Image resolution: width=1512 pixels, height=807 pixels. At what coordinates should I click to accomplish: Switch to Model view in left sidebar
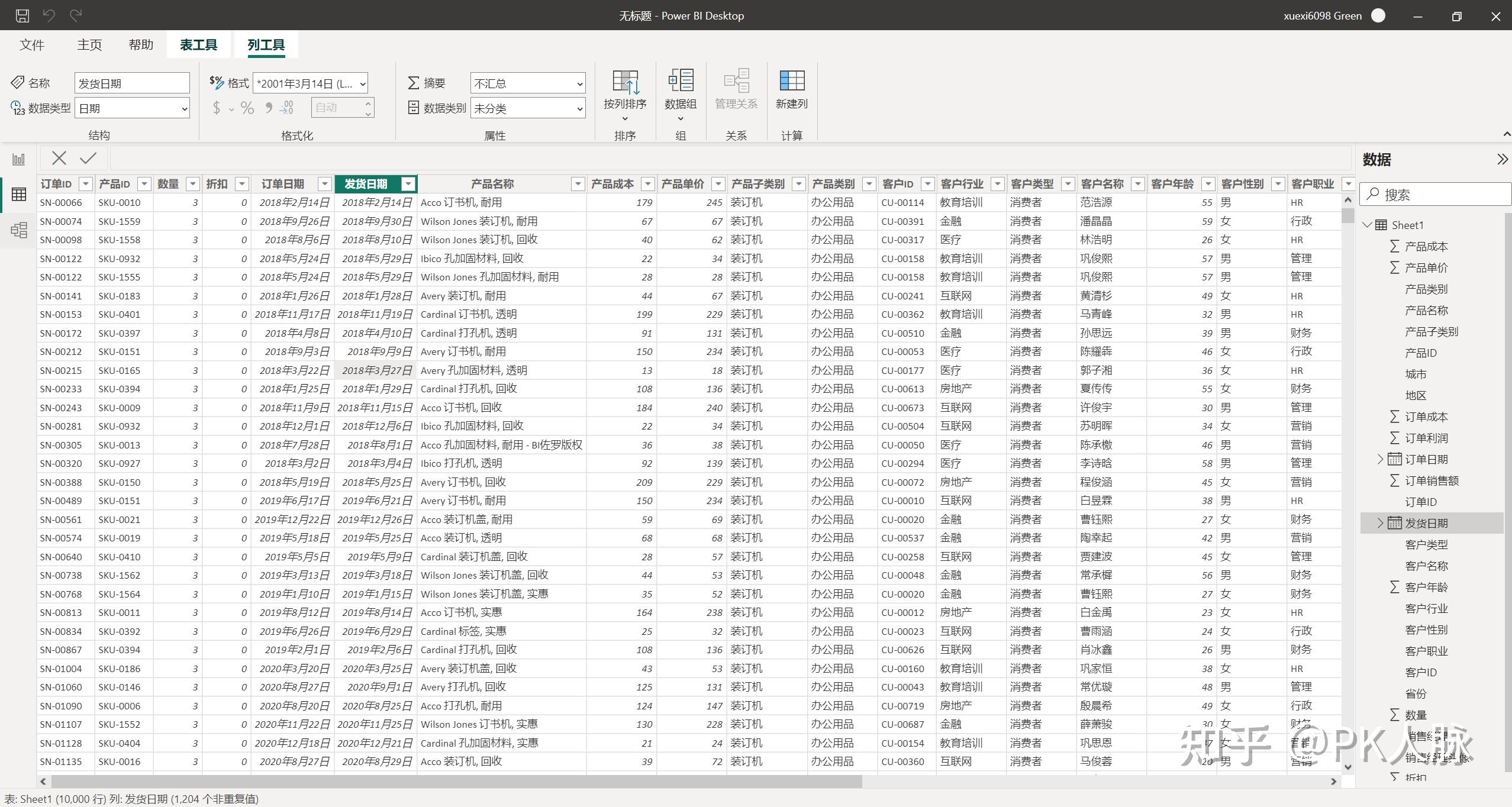(19, 230)
